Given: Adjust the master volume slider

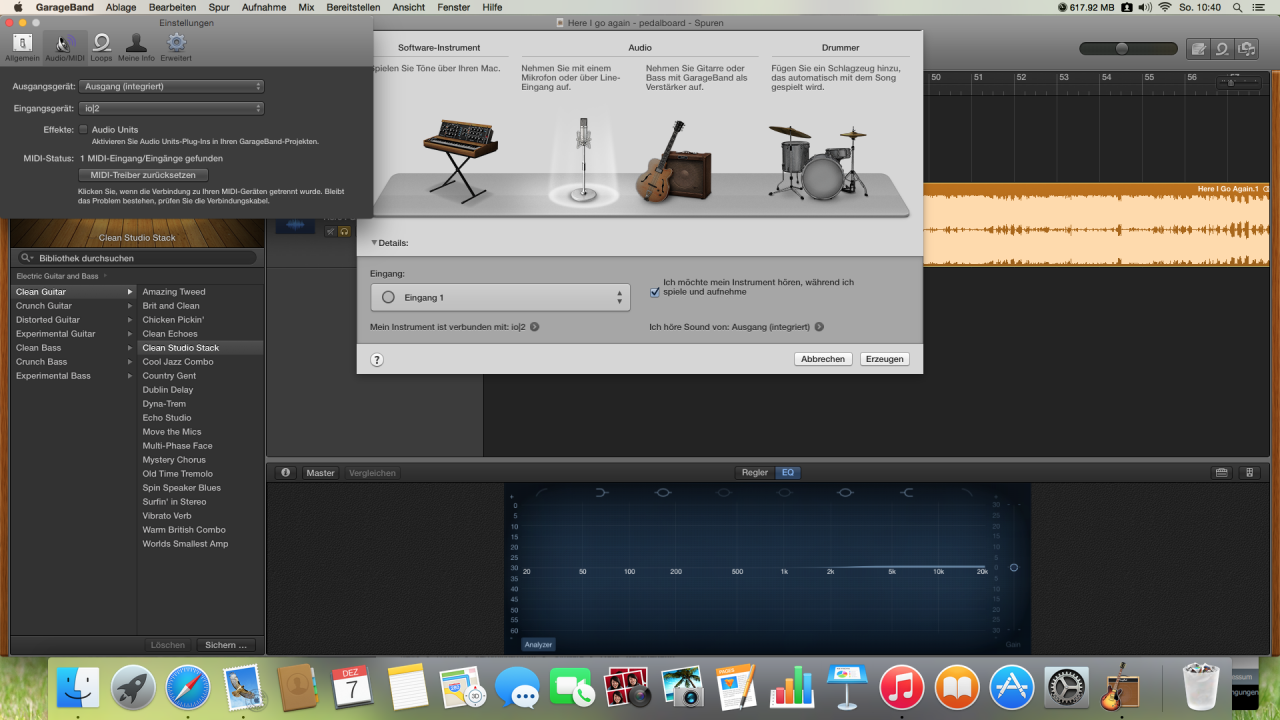Looking at the screenshot, I should click(1122, 48).
